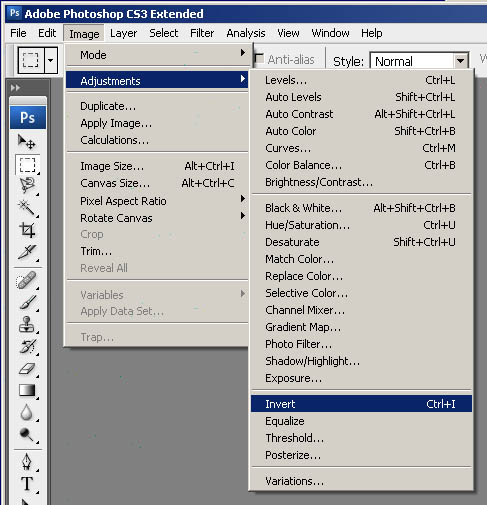Expand the Mode submenu
The width and height of the screenshot is (487, 505).
click(x=157, y=55)
